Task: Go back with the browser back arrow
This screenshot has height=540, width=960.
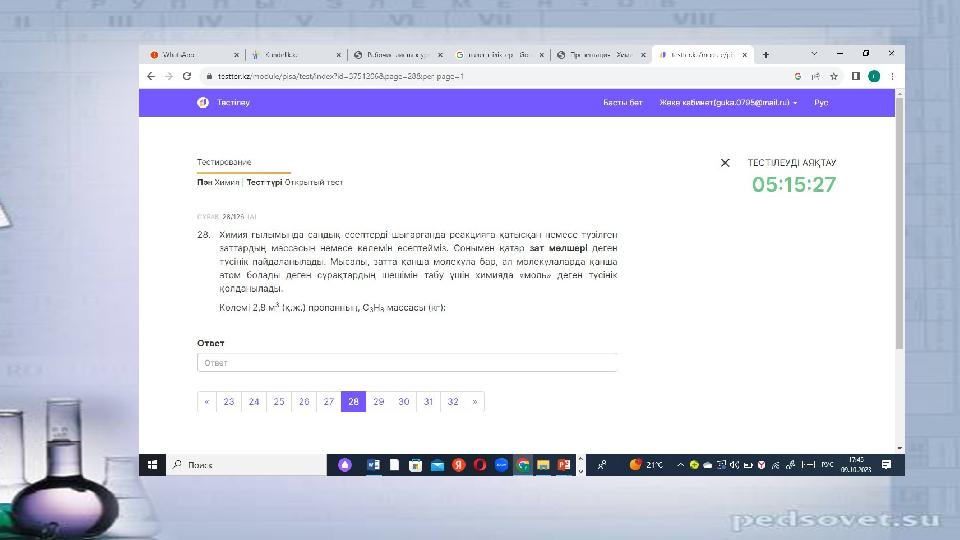Action: click(151, 77)
